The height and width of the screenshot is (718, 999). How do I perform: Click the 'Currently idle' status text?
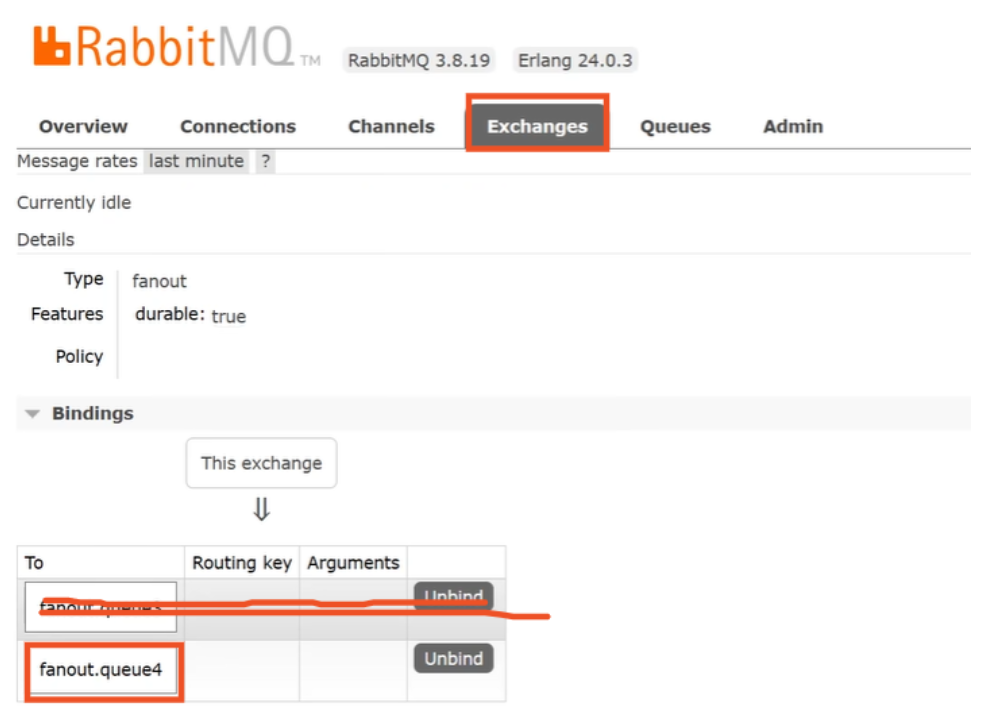pos(74,203)
